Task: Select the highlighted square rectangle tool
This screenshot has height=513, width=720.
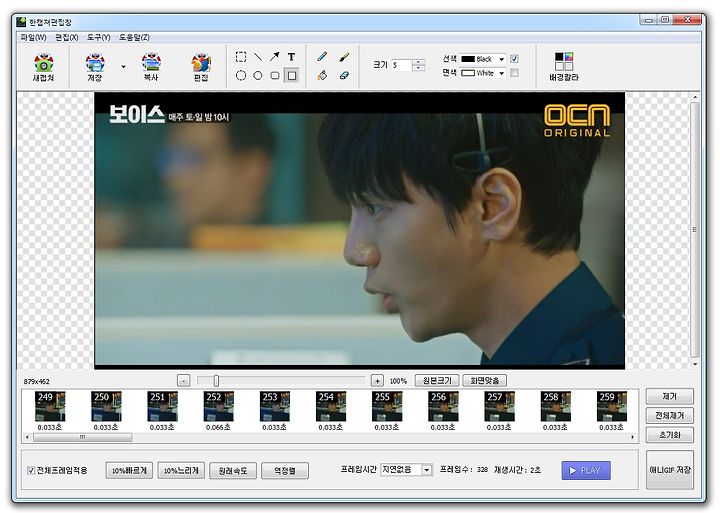Action: 292,75
